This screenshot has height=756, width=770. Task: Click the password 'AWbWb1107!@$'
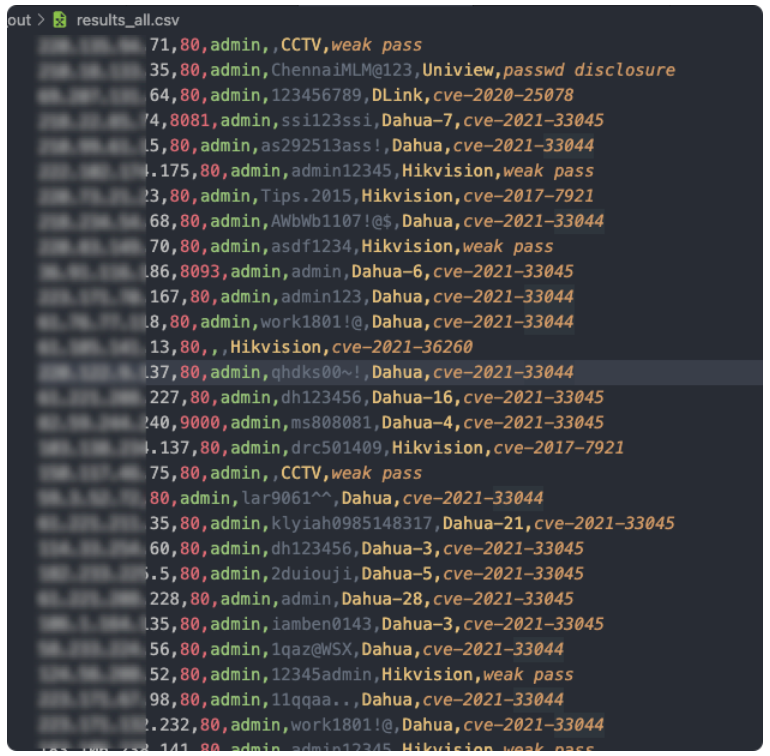point(331,222)
